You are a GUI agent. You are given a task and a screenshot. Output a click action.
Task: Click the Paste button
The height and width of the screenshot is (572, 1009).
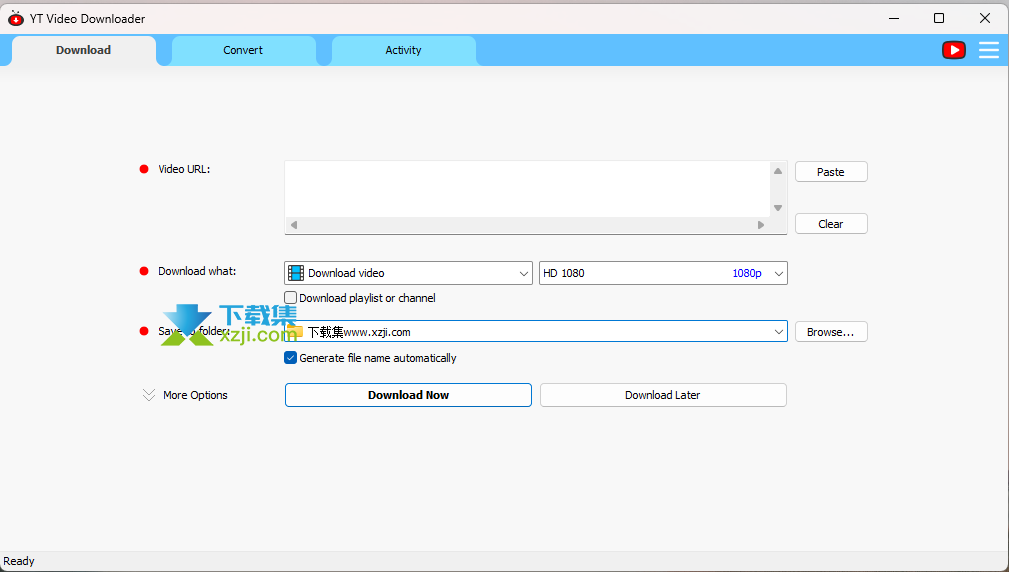click(x=831, y=172)
